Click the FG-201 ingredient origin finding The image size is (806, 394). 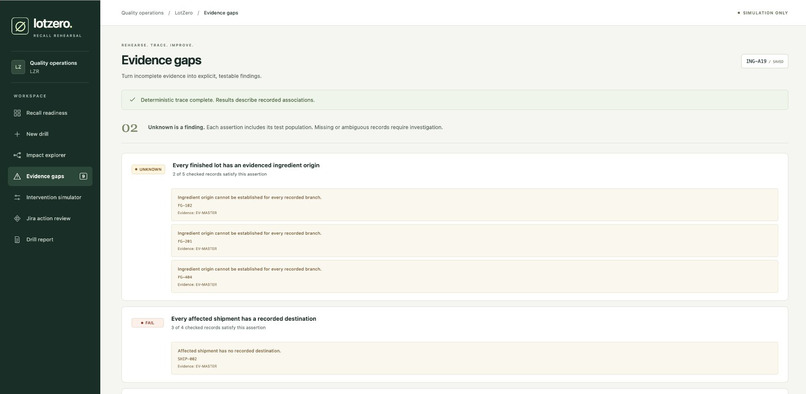(474, 241)
